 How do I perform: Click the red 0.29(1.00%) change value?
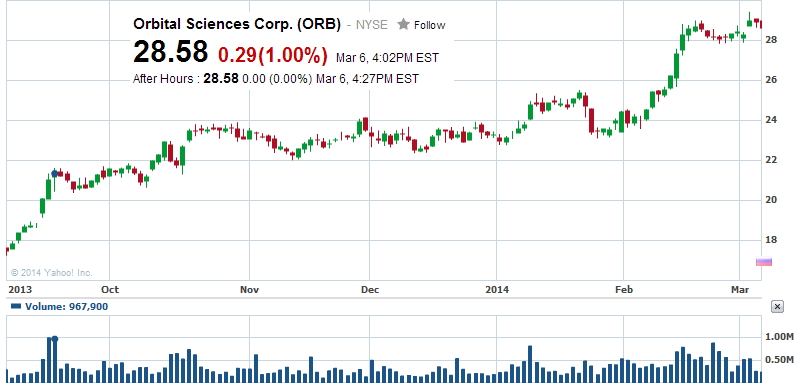(x=273, y=55)
